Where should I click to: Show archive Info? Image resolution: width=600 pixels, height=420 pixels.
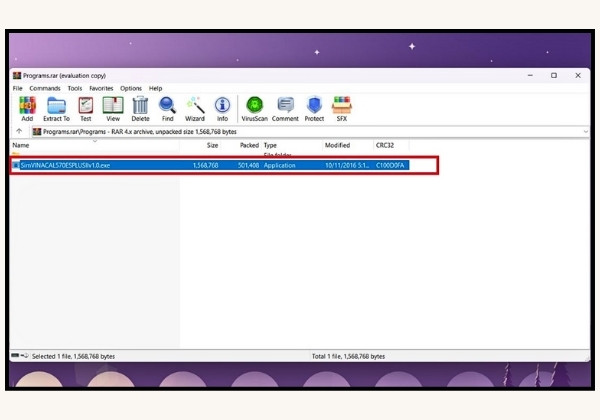click(x=222, y=109)
